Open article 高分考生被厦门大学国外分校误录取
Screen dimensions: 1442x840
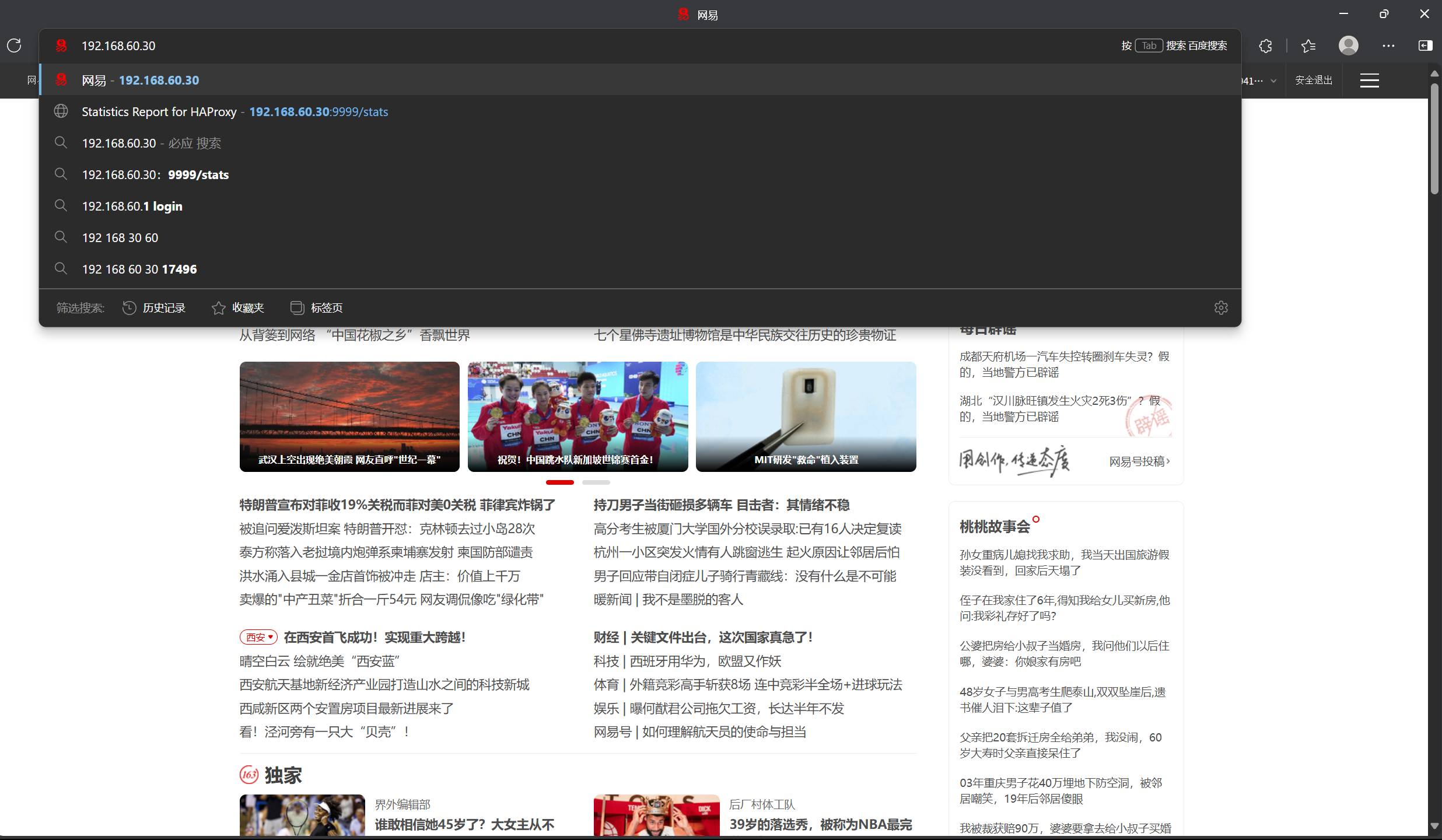pos(748,528)
